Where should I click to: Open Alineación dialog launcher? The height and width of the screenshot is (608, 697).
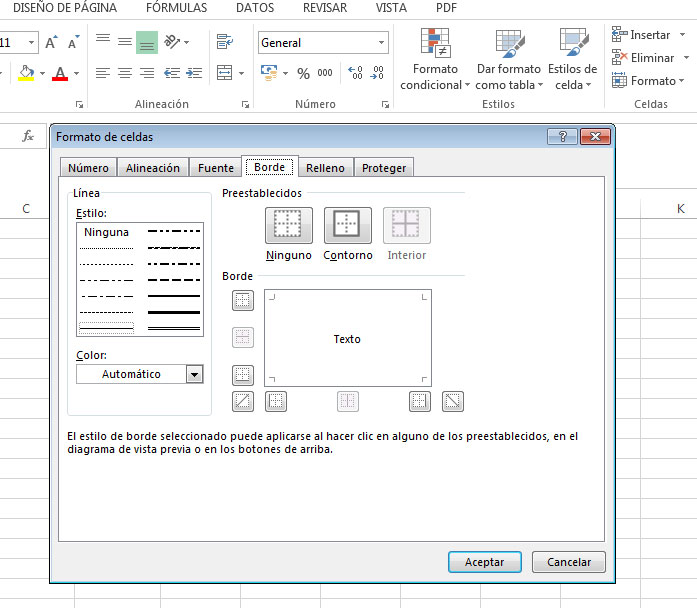pyautogui.click(x=245, y=104)
